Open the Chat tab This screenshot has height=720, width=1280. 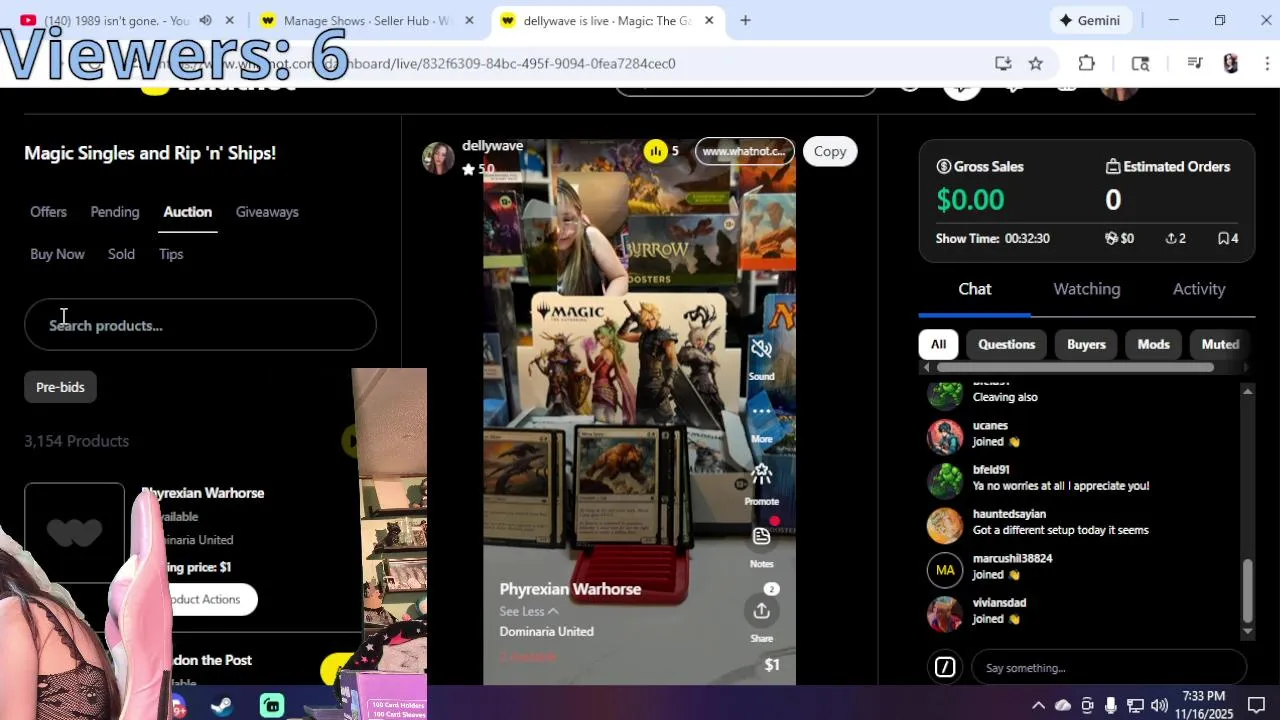pos(975,289)
